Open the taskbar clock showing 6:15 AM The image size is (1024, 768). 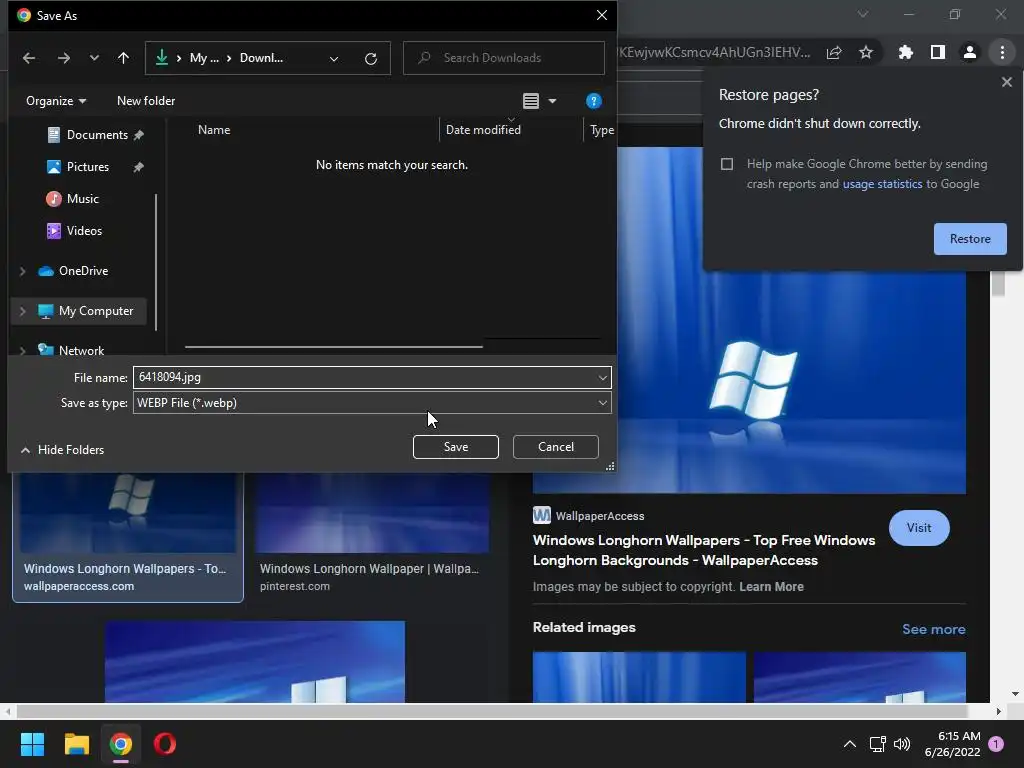click(953, 744)
